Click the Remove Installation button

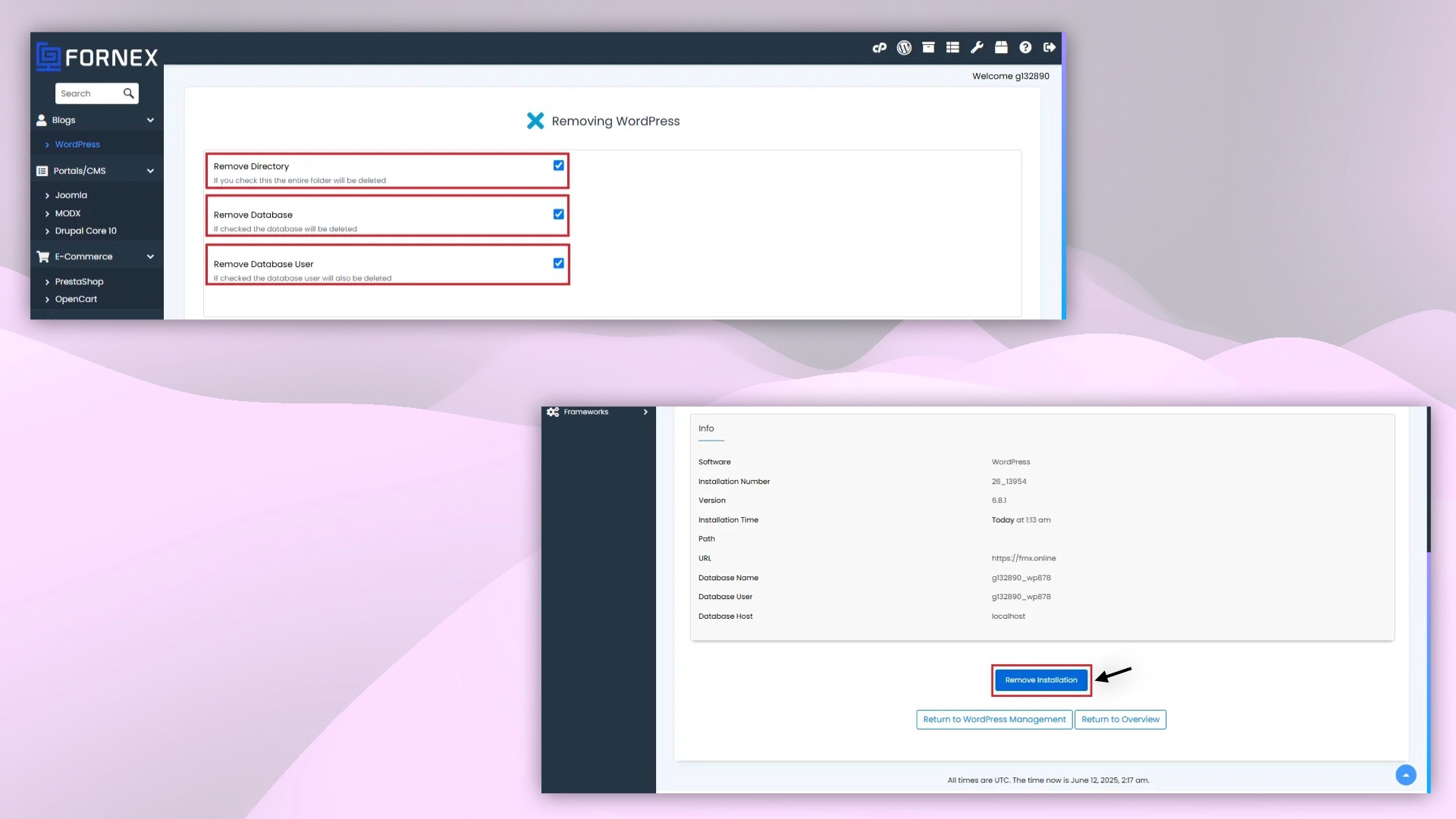1040,680
